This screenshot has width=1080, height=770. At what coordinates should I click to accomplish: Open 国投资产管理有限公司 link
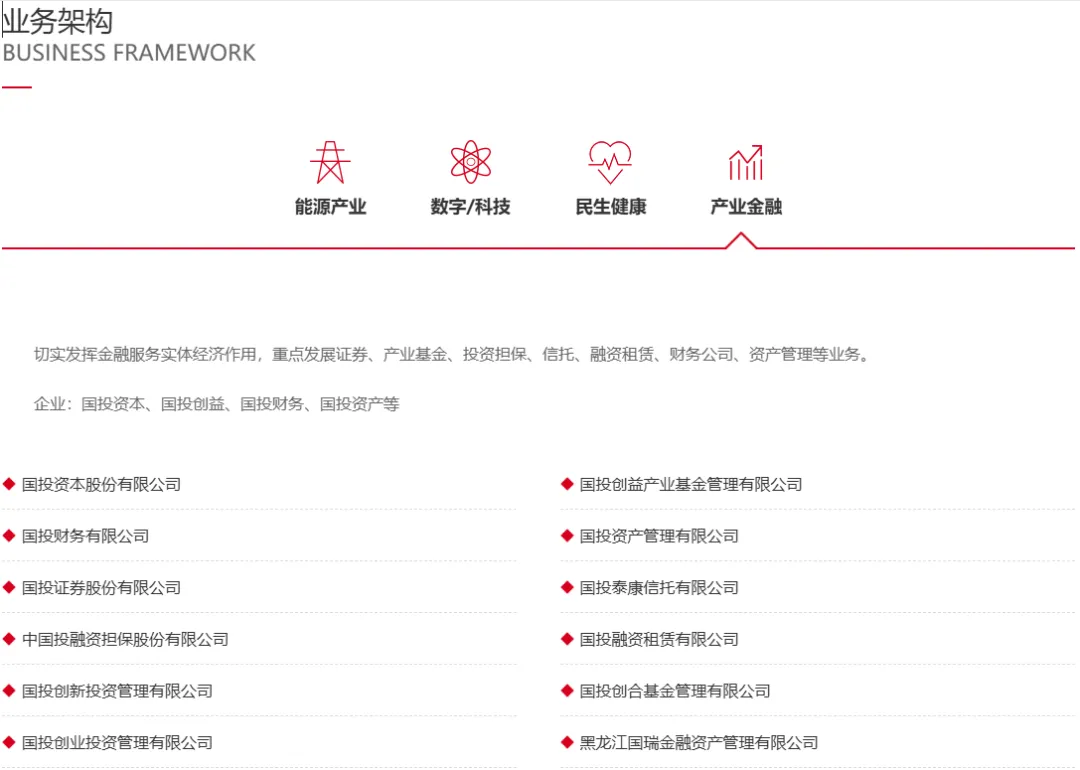659,537
